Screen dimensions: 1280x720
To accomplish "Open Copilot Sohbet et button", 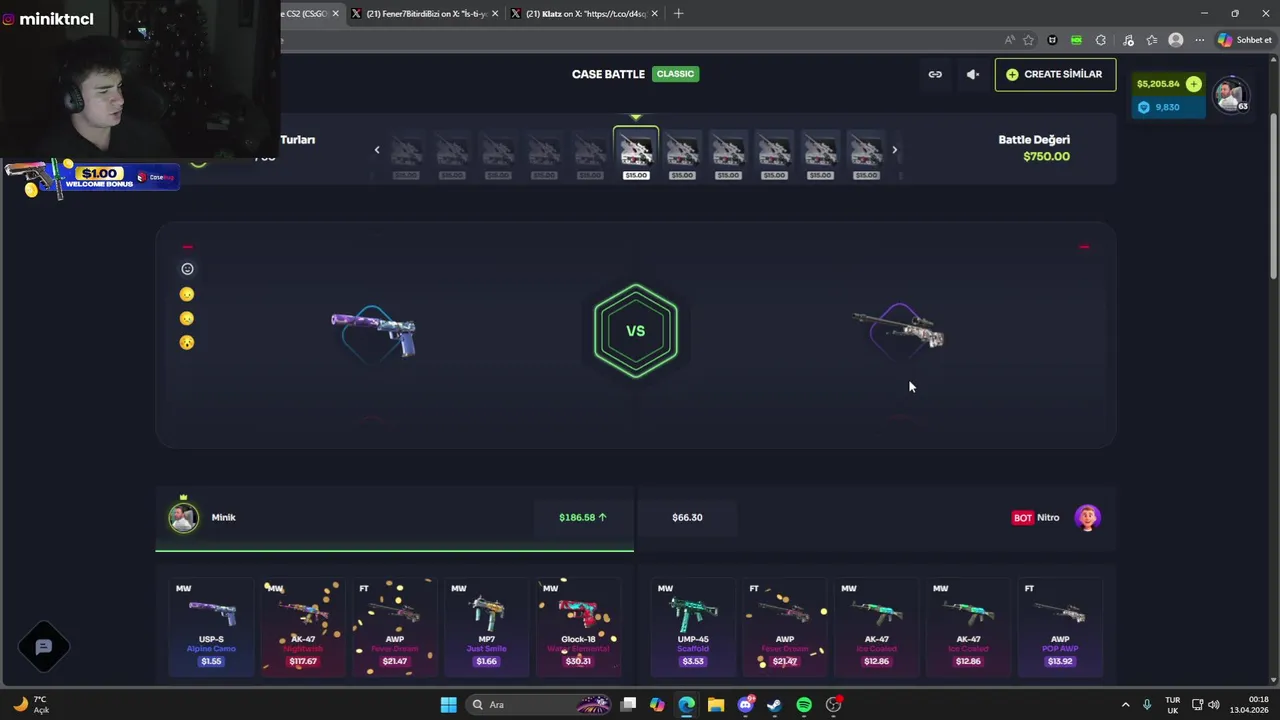I will coord(1244,40).
